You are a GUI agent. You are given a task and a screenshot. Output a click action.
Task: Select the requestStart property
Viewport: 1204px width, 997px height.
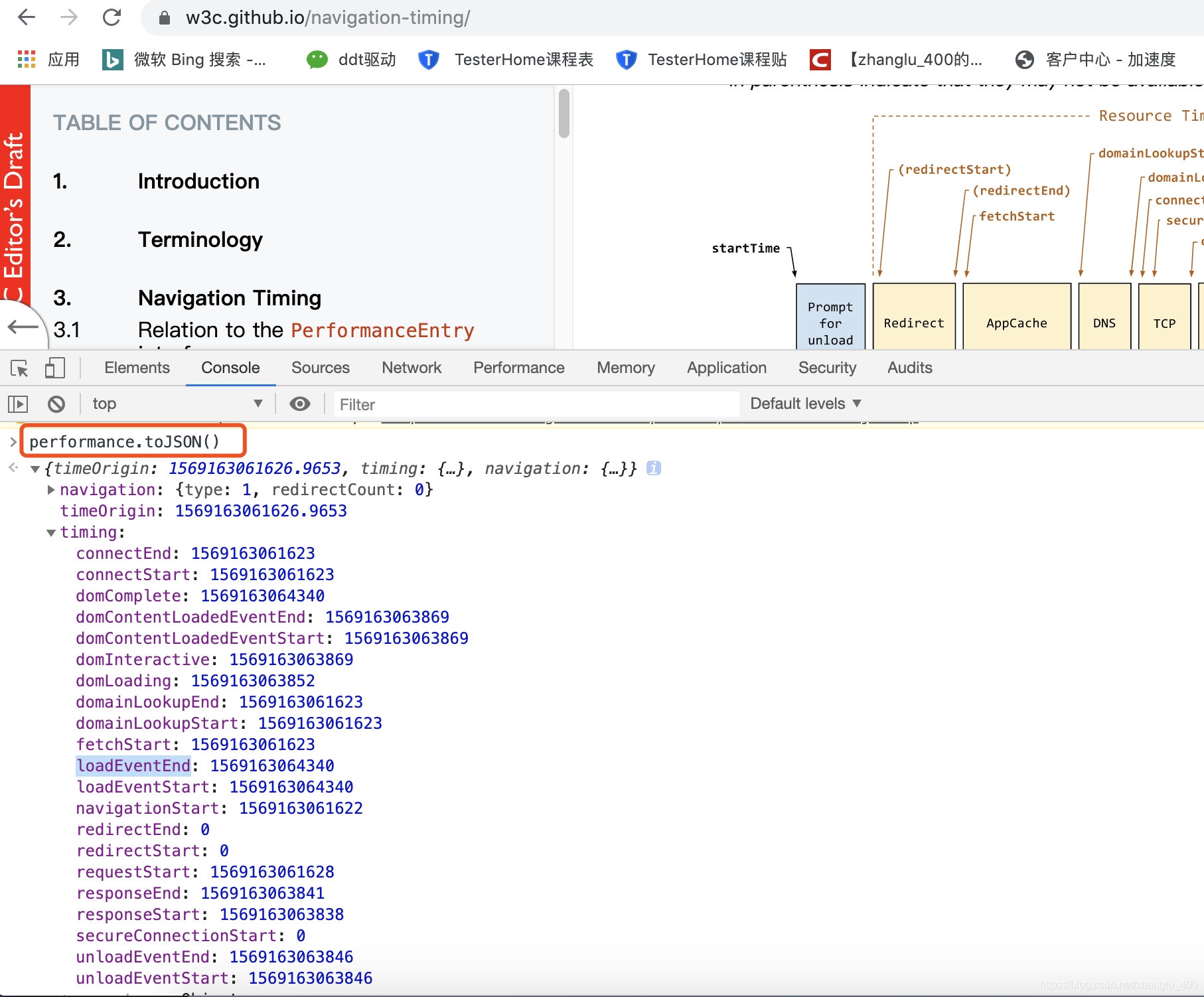[133, 872]
